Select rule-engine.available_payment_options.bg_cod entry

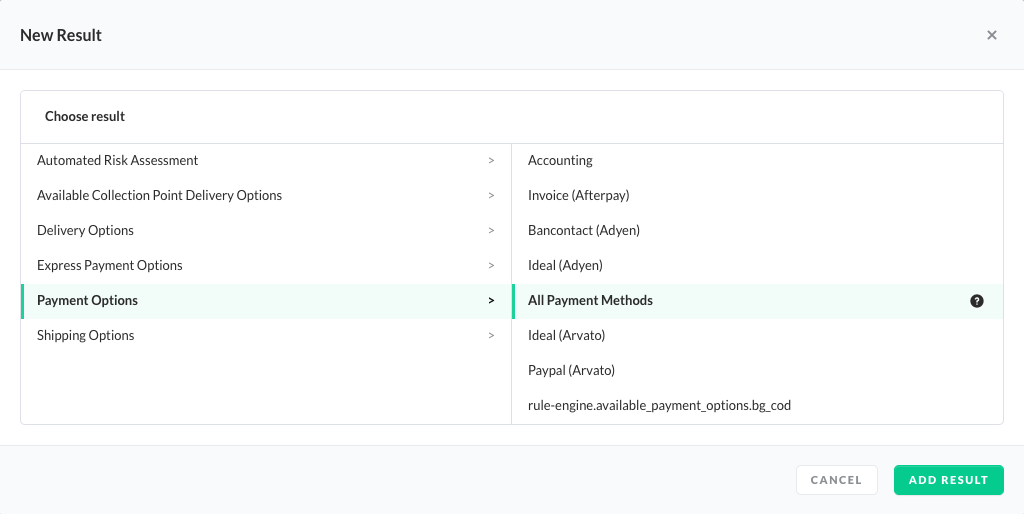tap(659, 405)
